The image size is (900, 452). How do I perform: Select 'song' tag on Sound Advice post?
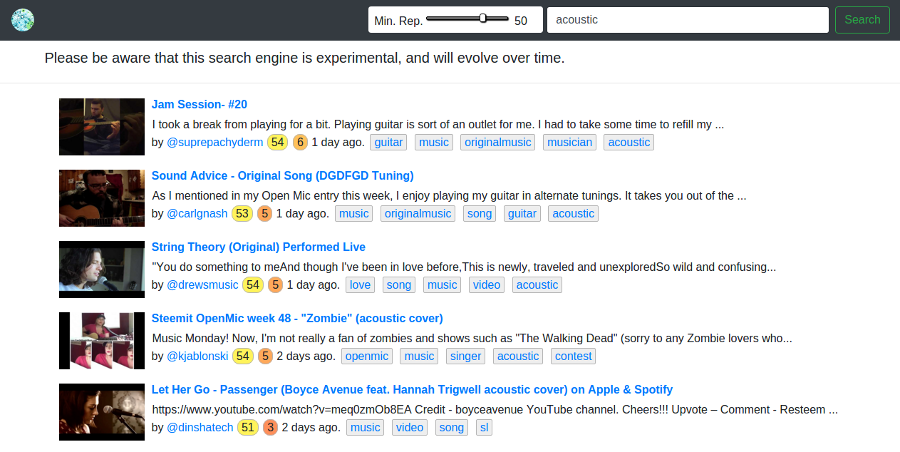click(x=479, y=214)
